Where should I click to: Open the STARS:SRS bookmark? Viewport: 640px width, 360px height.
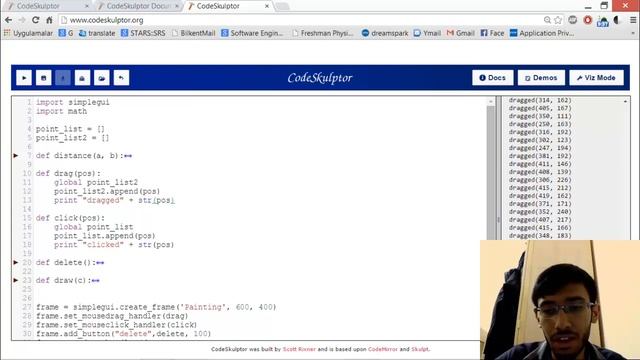pos(143,33)
